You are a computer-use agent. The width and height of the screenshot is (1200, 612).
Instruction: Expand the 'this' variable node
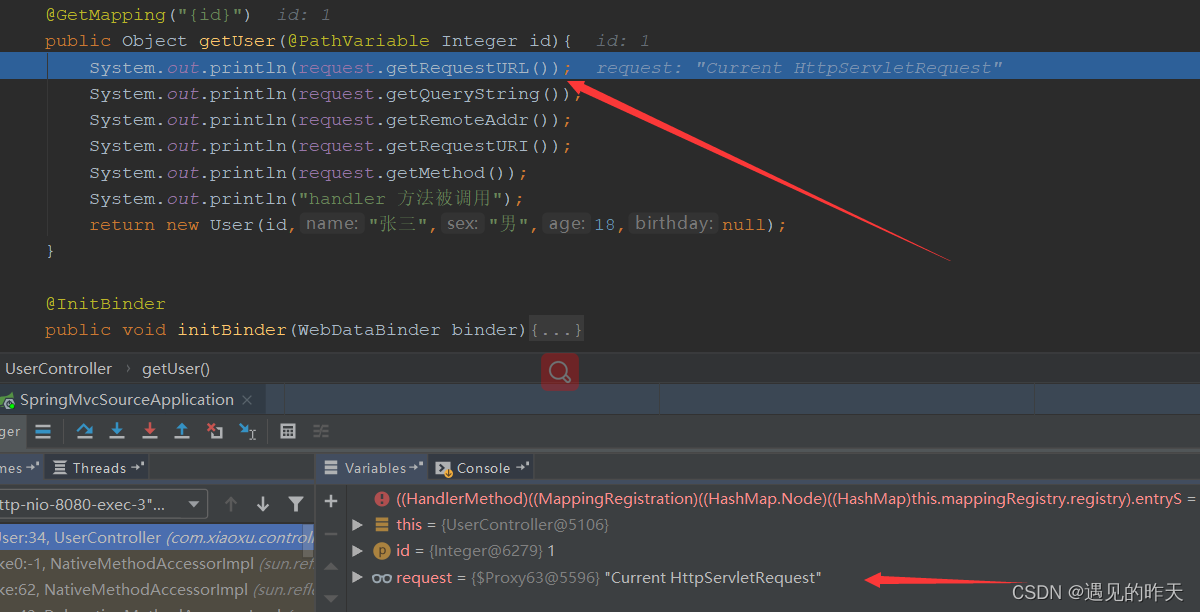click(x=357, y=524)
